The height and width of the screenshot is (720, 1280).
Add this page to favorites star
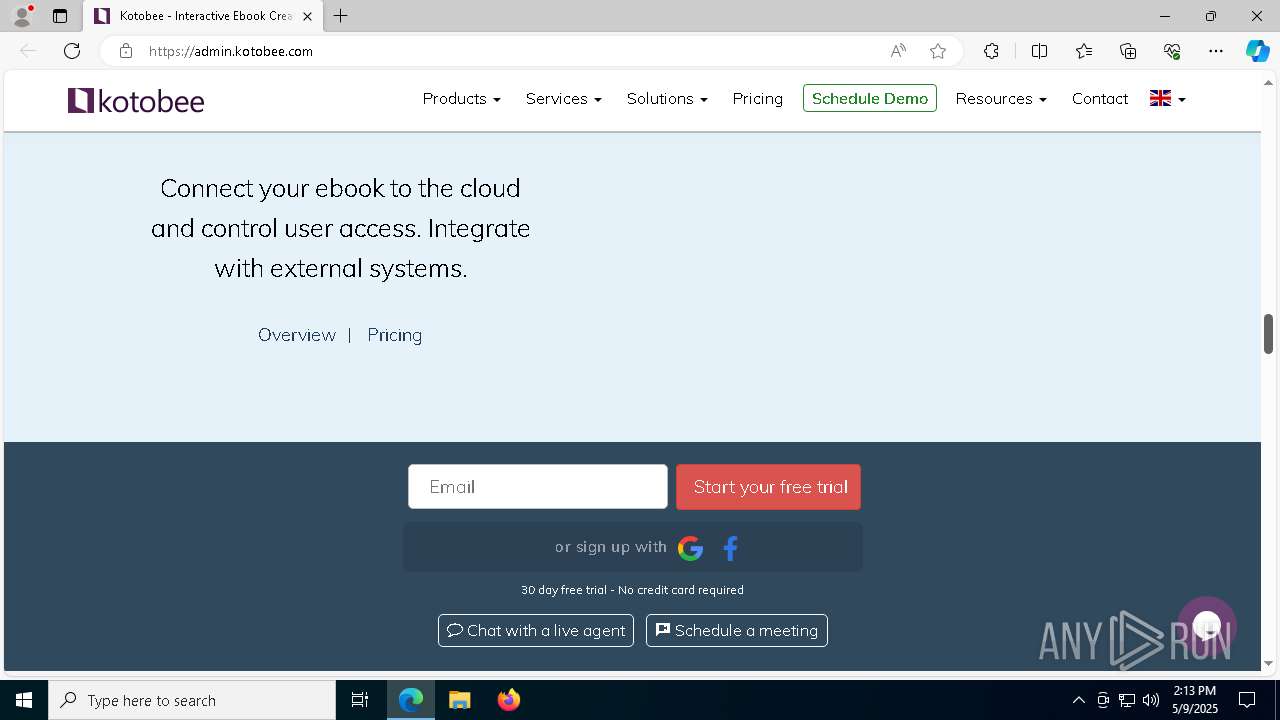(x=938, y=51)
